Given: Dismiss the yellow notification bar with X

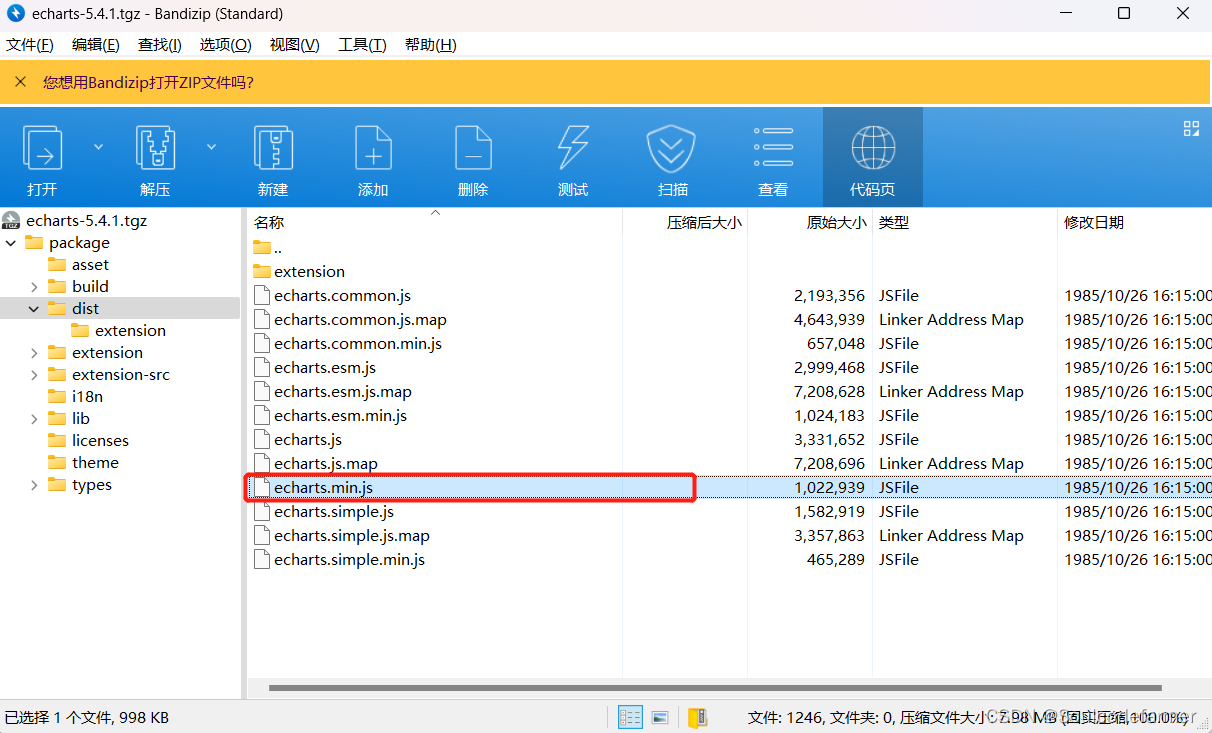Looking at the screenshot, I should pos(20,82).
